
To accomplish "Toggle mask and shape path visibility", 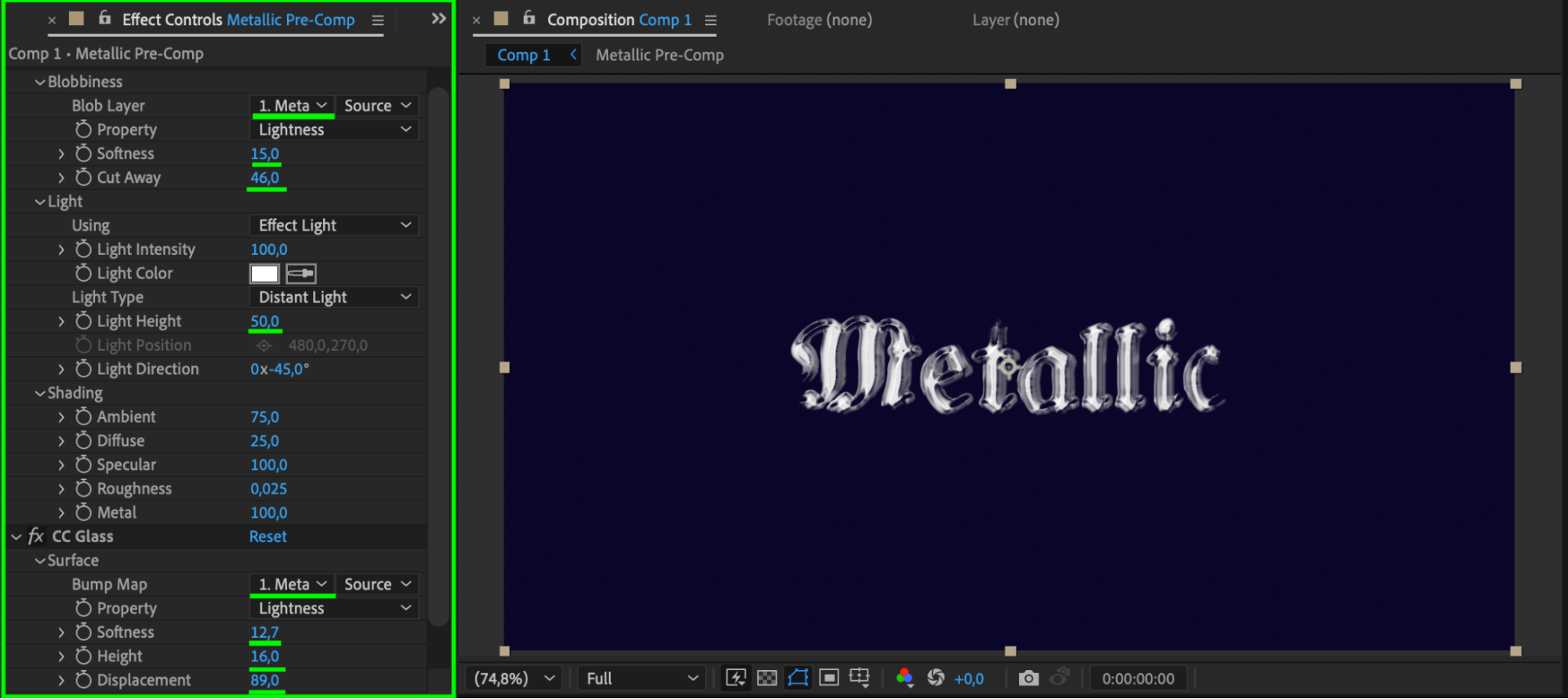I will click(798, 678).
